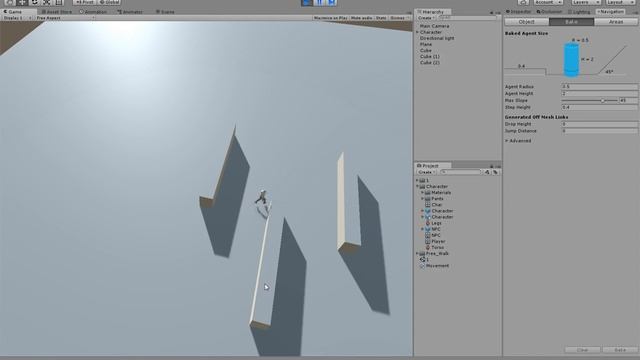Select Directional light in Hierarchy
The width and height of the screenshot is (640, 360).
pos(437,38)
